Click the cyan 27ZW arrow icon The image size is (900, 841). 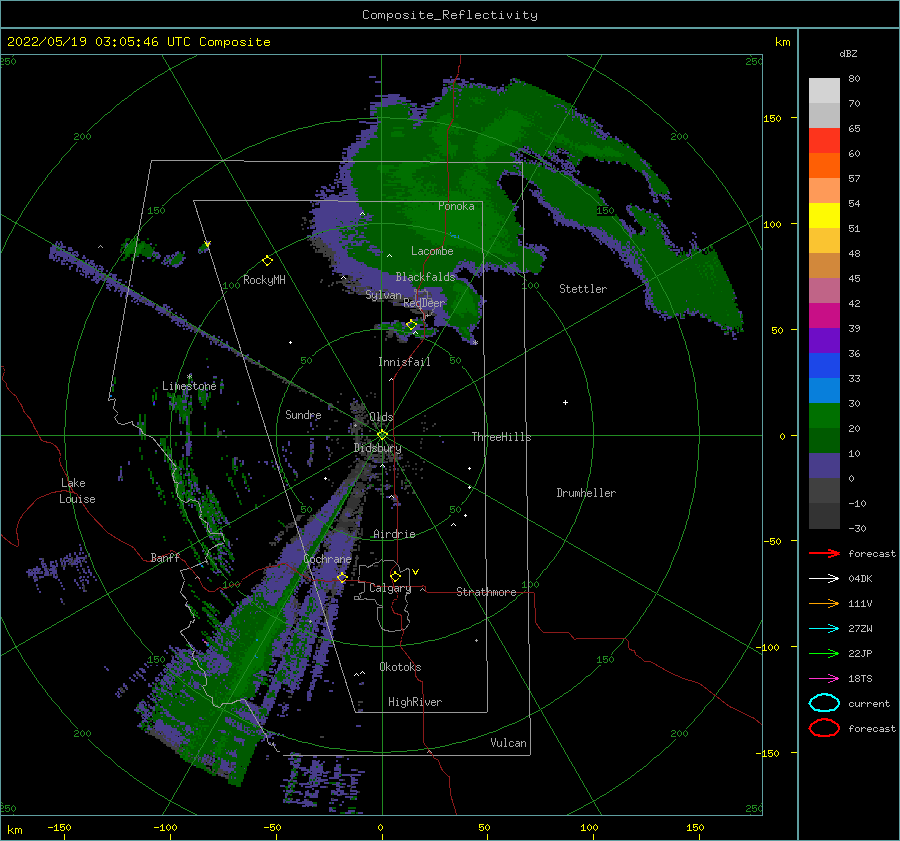coord(824,629)
